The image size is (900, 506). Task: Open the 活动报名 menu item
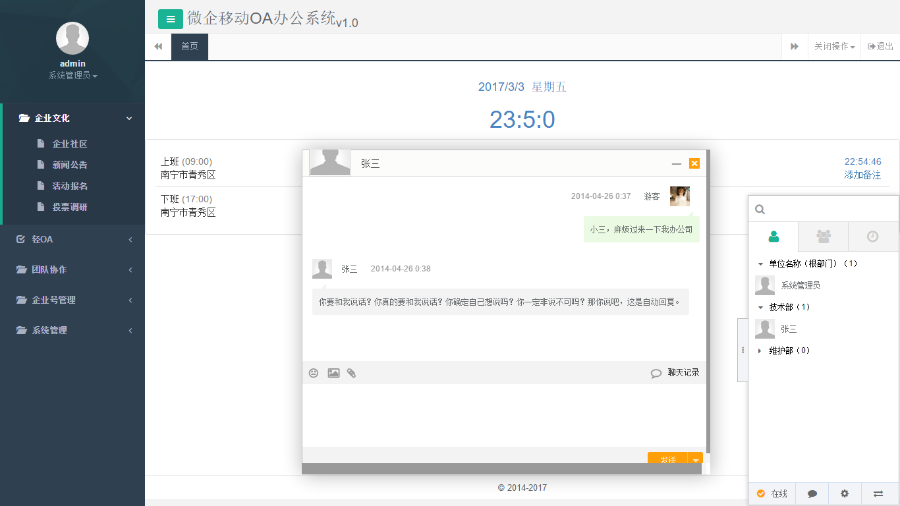pyautogui.click(x=69, y=186)
